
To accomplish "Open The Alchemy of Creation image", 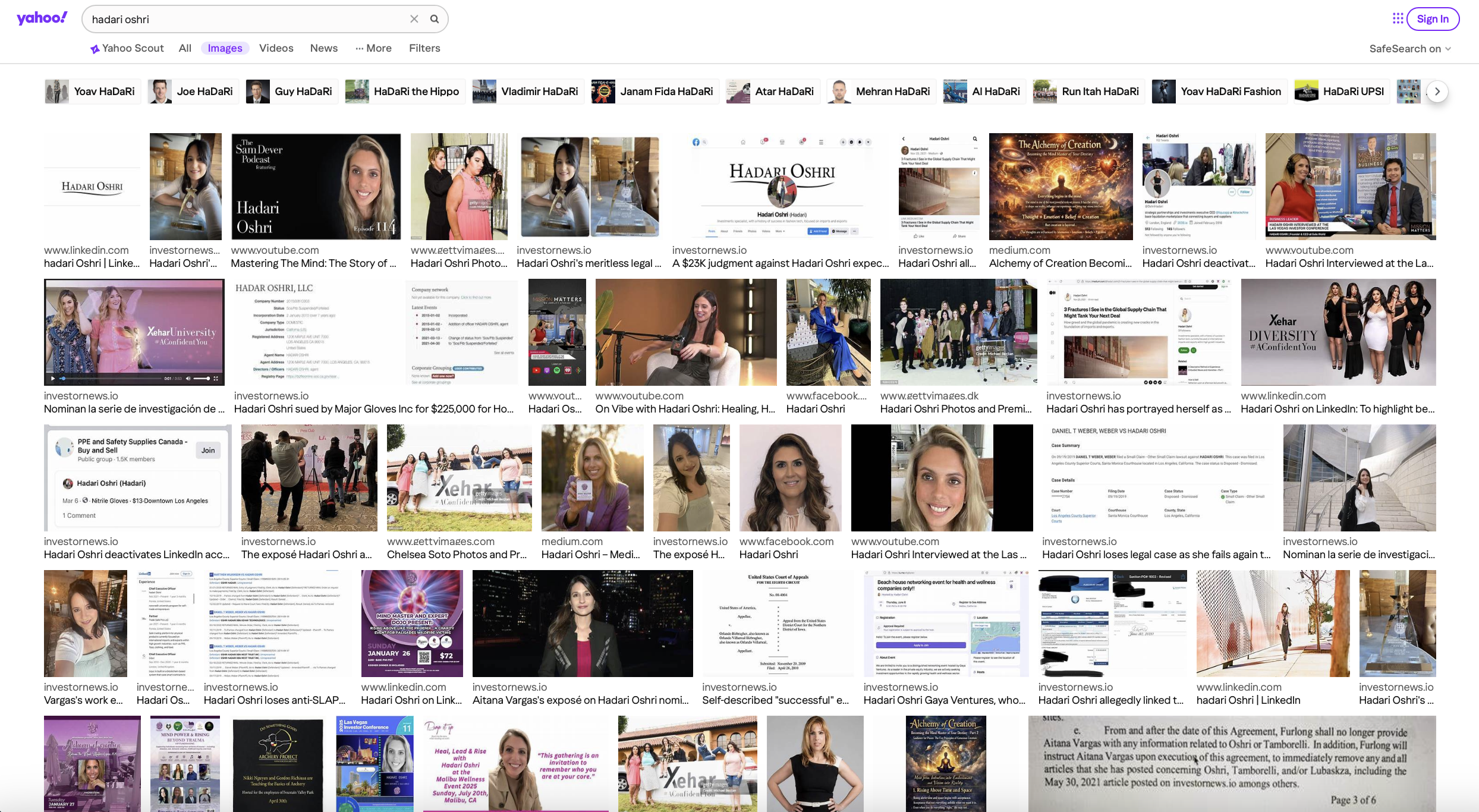I will point(1061,187).
